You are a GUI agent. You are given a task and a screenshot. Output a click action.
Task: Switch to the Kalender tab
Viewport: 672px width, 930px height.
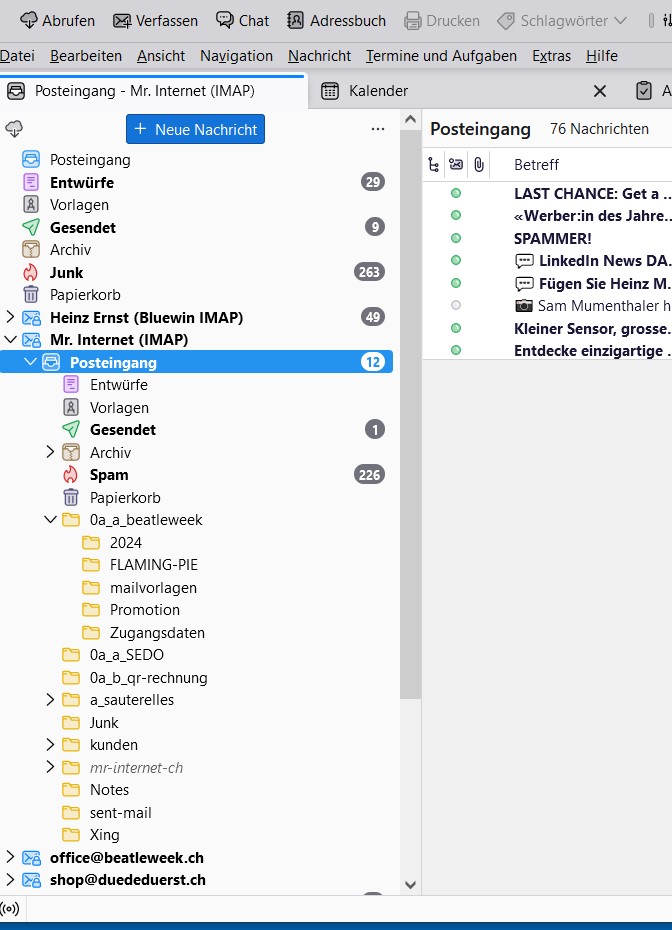pos(378,91)
